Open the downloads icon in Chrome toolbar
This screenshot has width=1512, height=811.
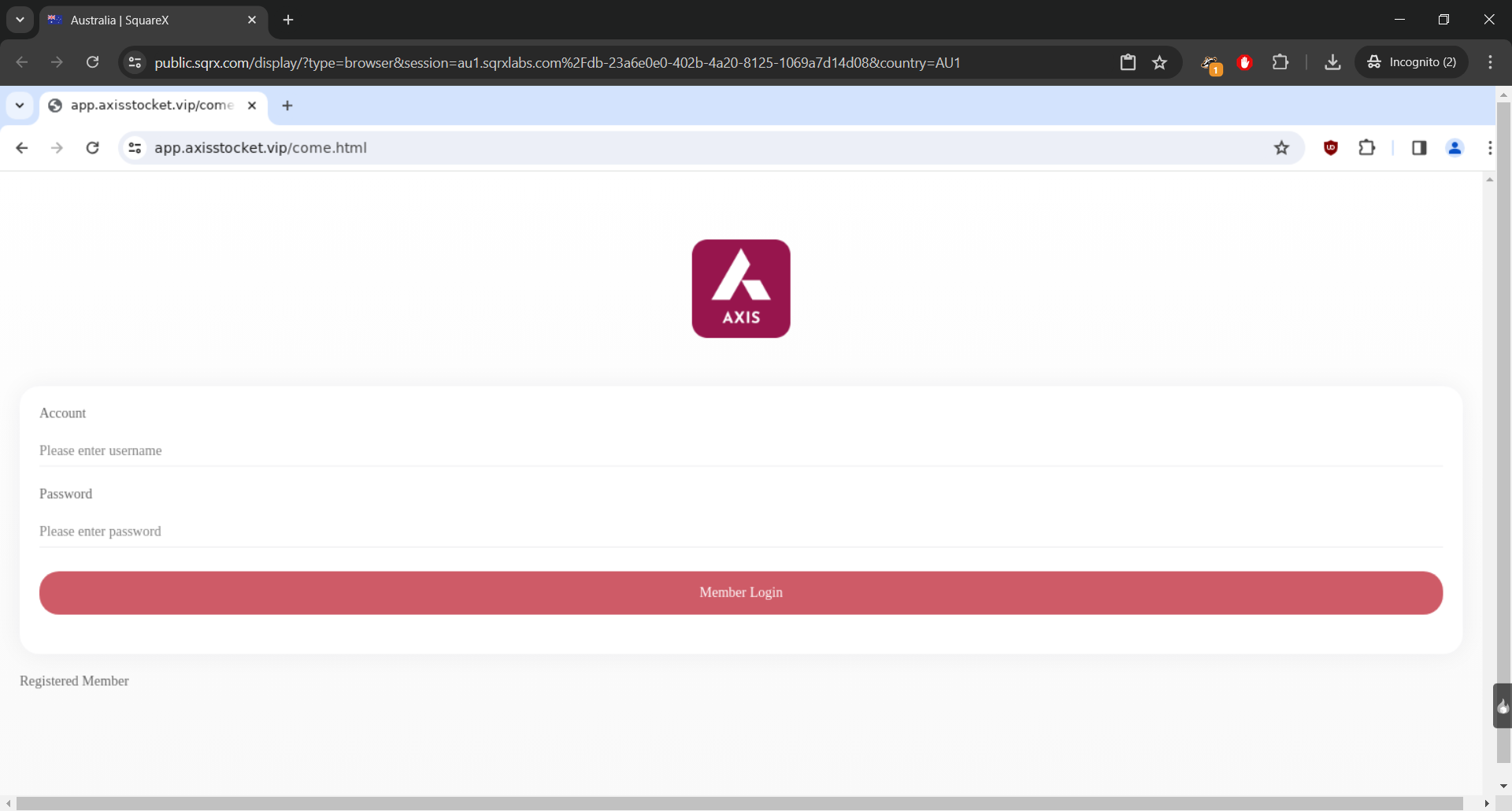click(x=1332, y=62)
